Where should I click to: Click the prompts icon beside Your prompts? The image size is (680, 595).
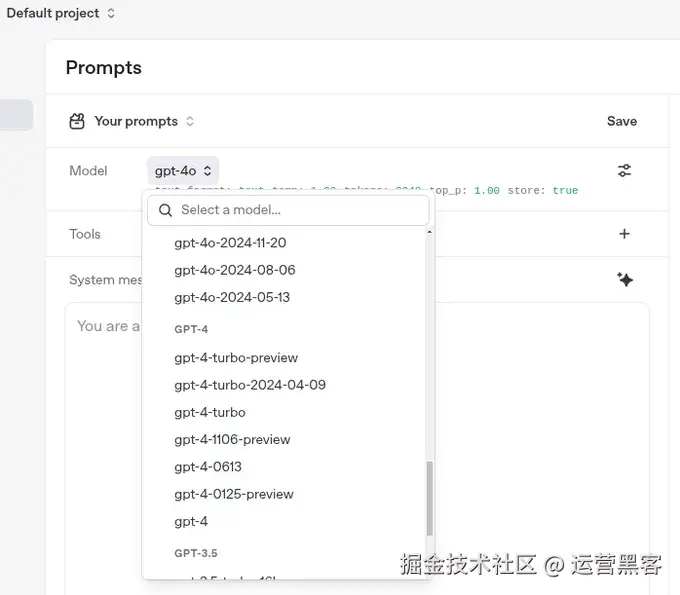click(x=77, y=121)
